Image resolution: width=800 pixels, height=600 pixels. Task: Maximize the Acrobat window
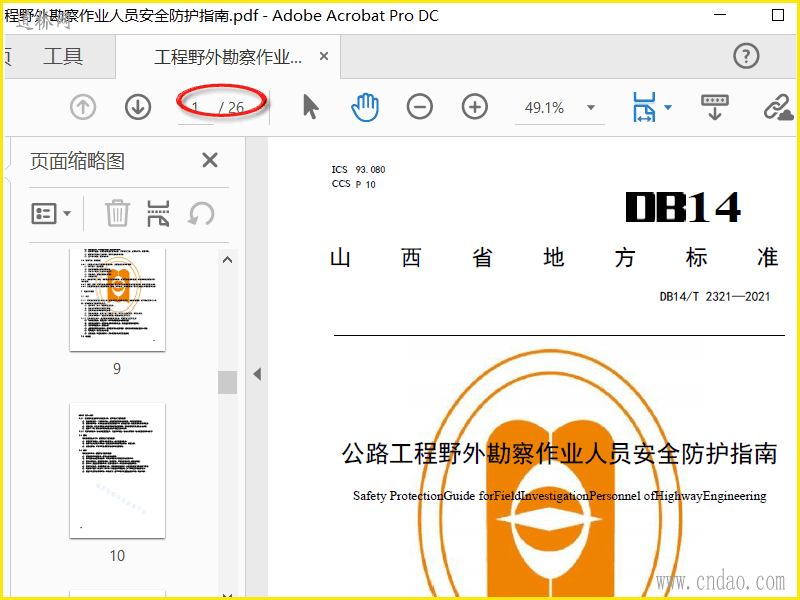(x=778, y=15)
